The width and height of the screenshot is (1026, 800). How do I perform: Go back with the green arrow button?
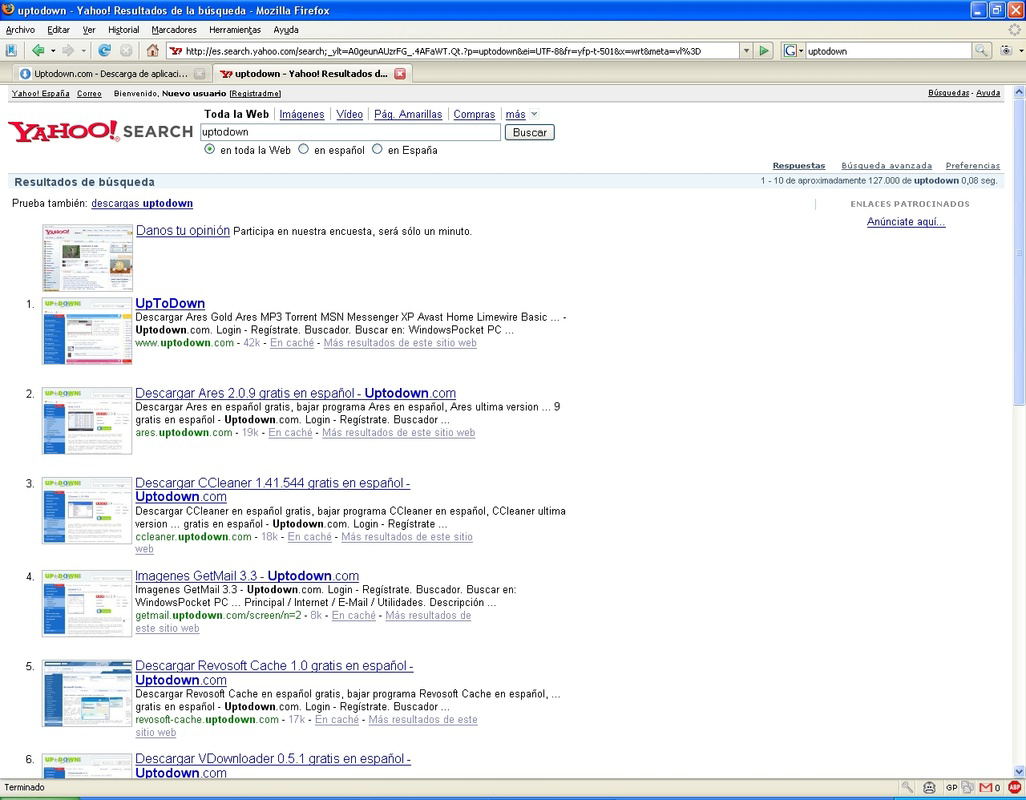pyautogui.click(x=38, y=50)
